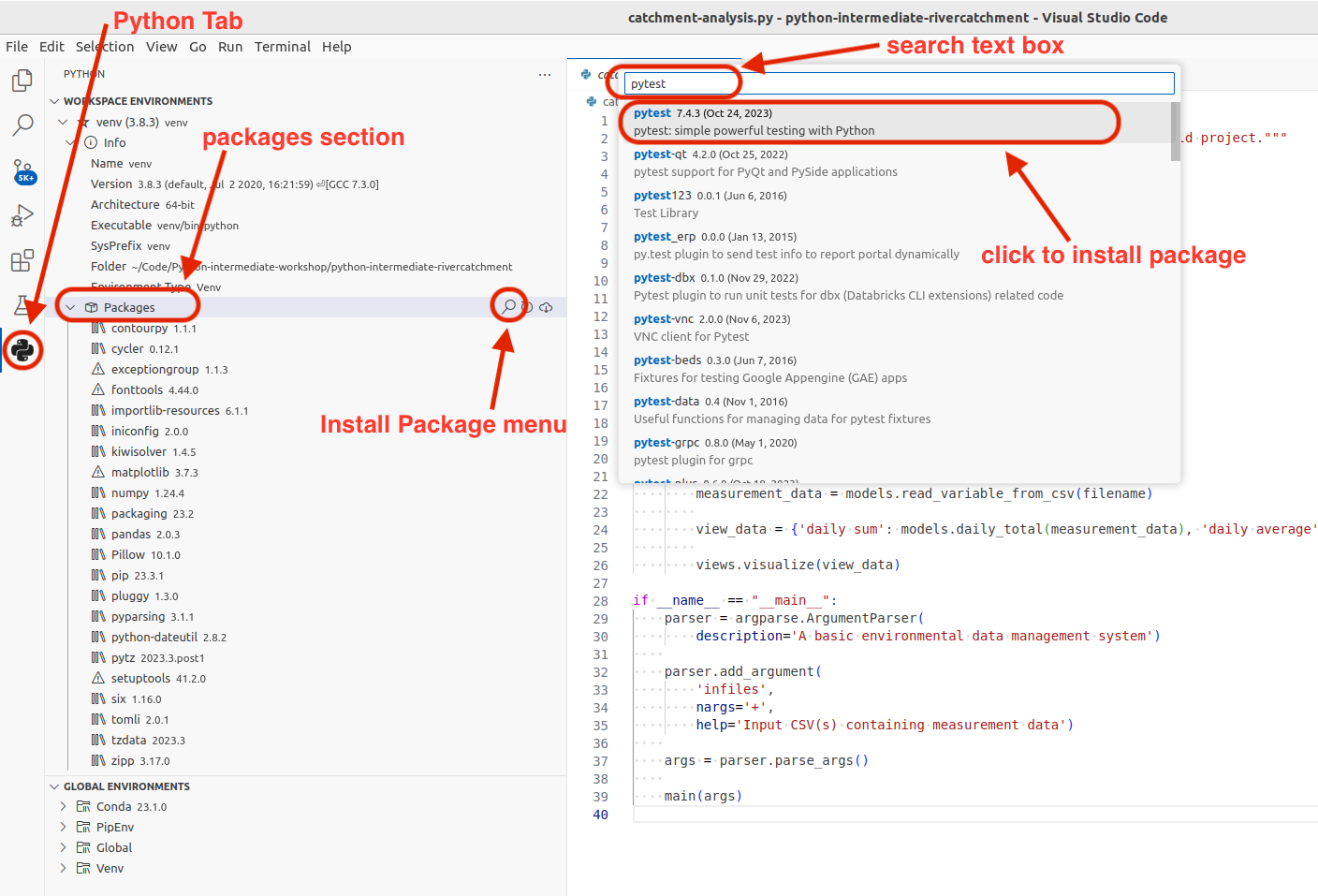
Task: Open the Run menu
Action: tap(230, 46)
